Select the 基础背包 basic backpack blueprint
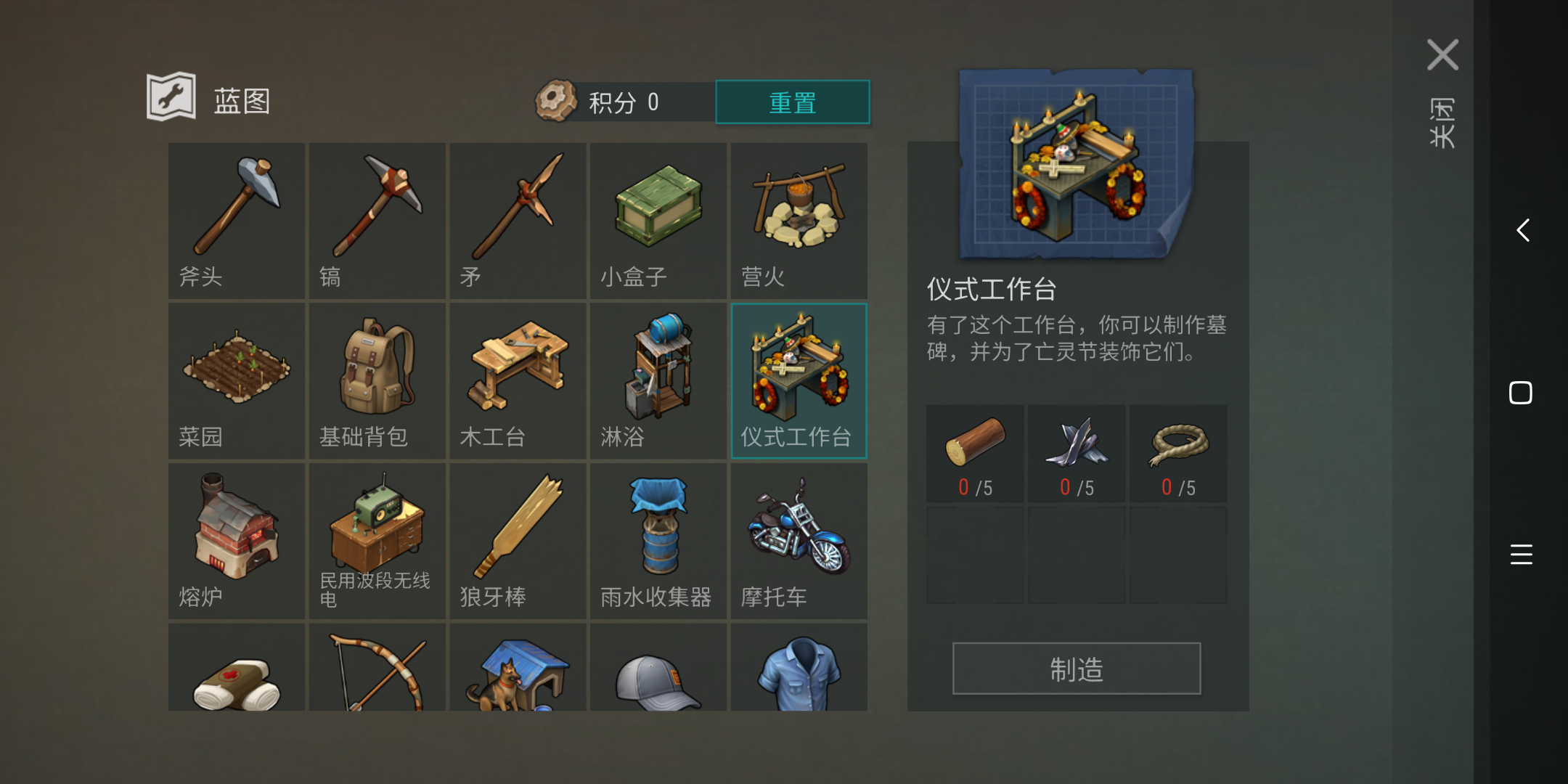The image size is (1568, 784). point(377,381)
